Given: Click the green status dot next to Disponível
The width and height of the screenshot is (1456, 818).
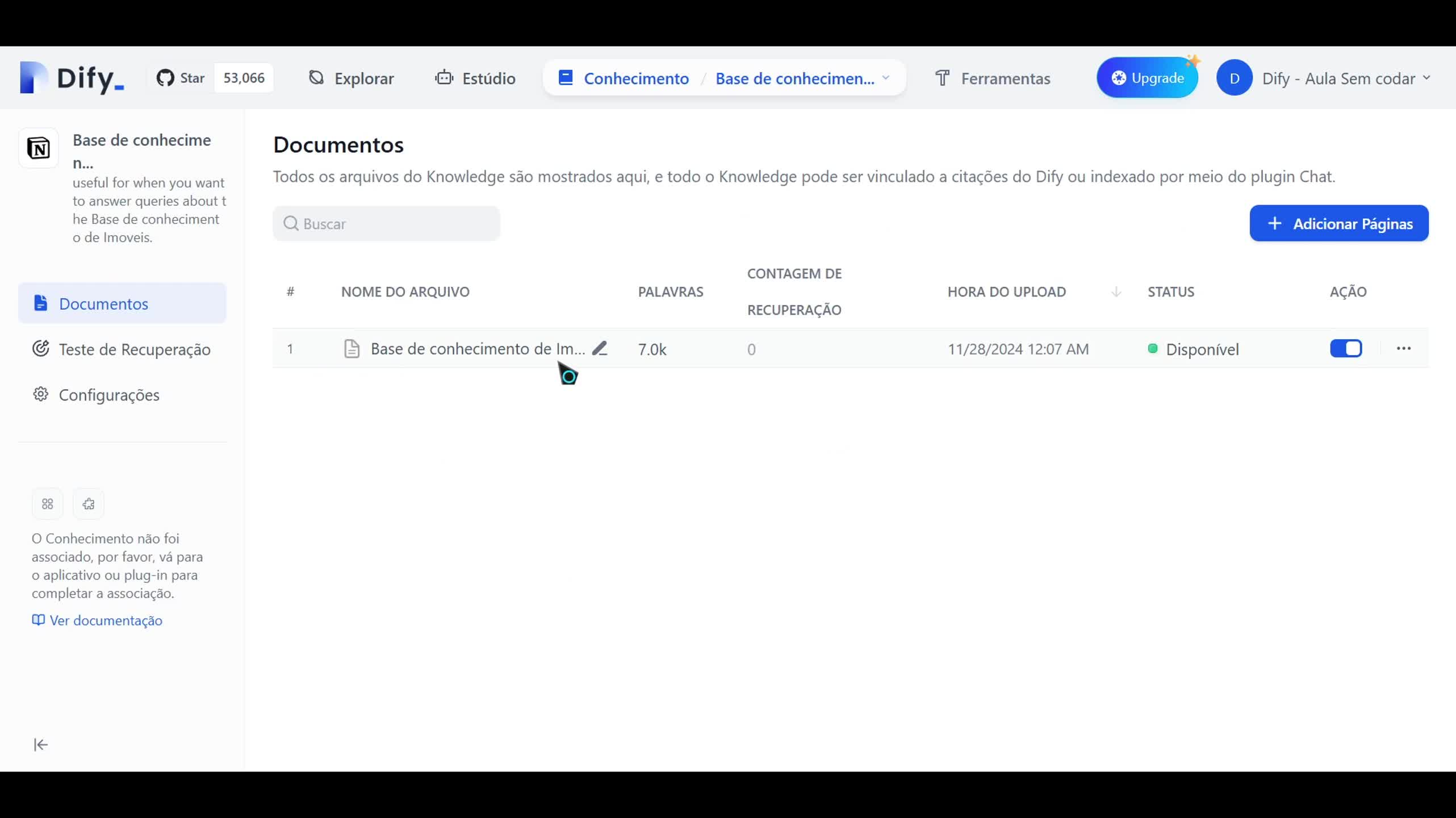Looking at the screenshot, I should 1153,349.
